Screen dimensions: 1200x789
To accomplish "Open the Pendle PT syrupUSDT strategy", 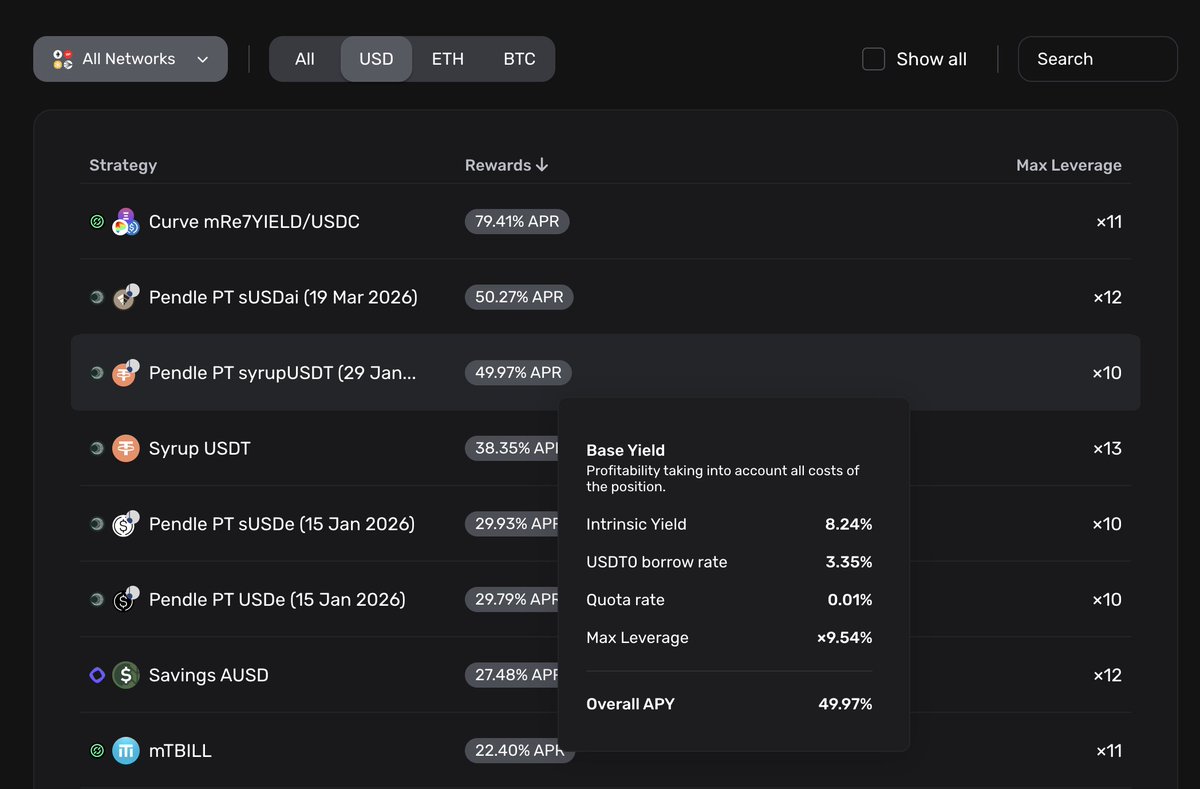I will click(282, 373).
